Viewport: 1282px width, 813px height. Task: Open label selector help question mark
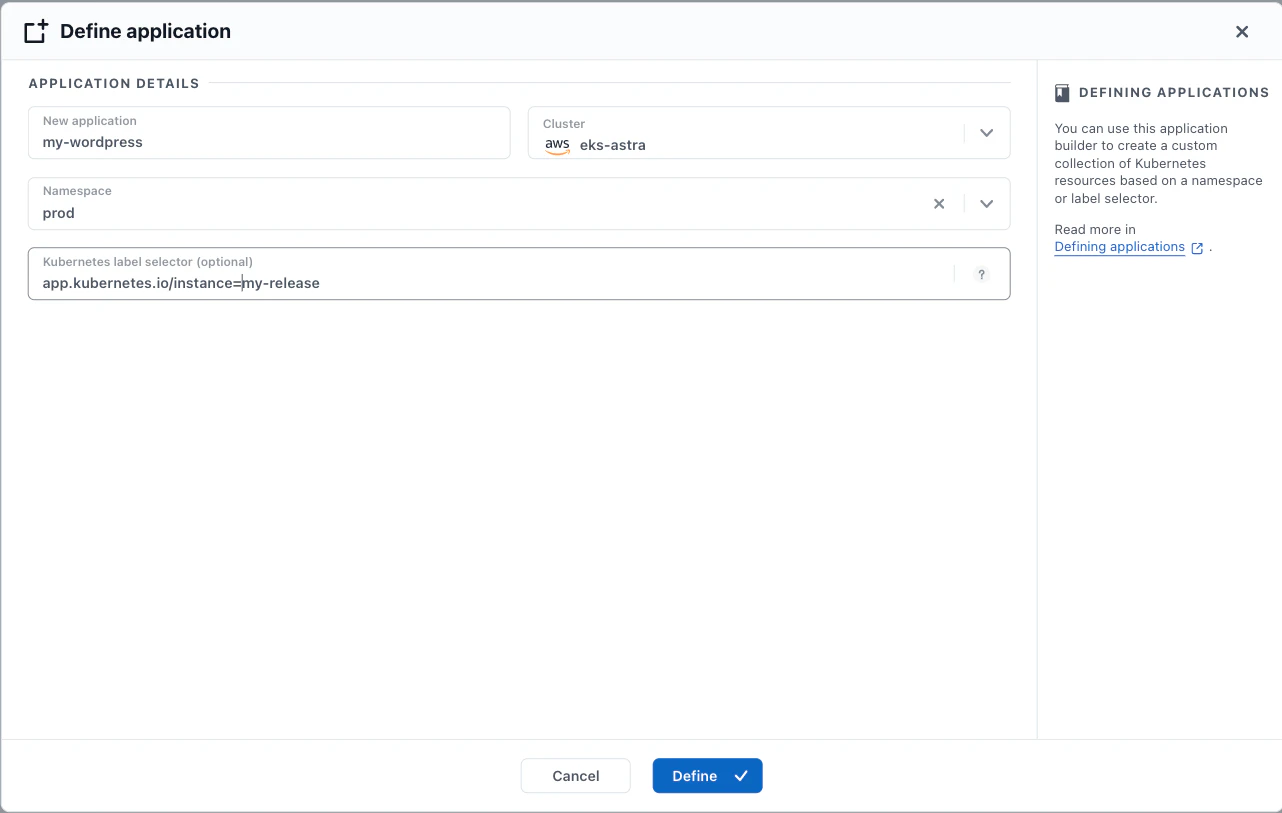coord(981,274)
